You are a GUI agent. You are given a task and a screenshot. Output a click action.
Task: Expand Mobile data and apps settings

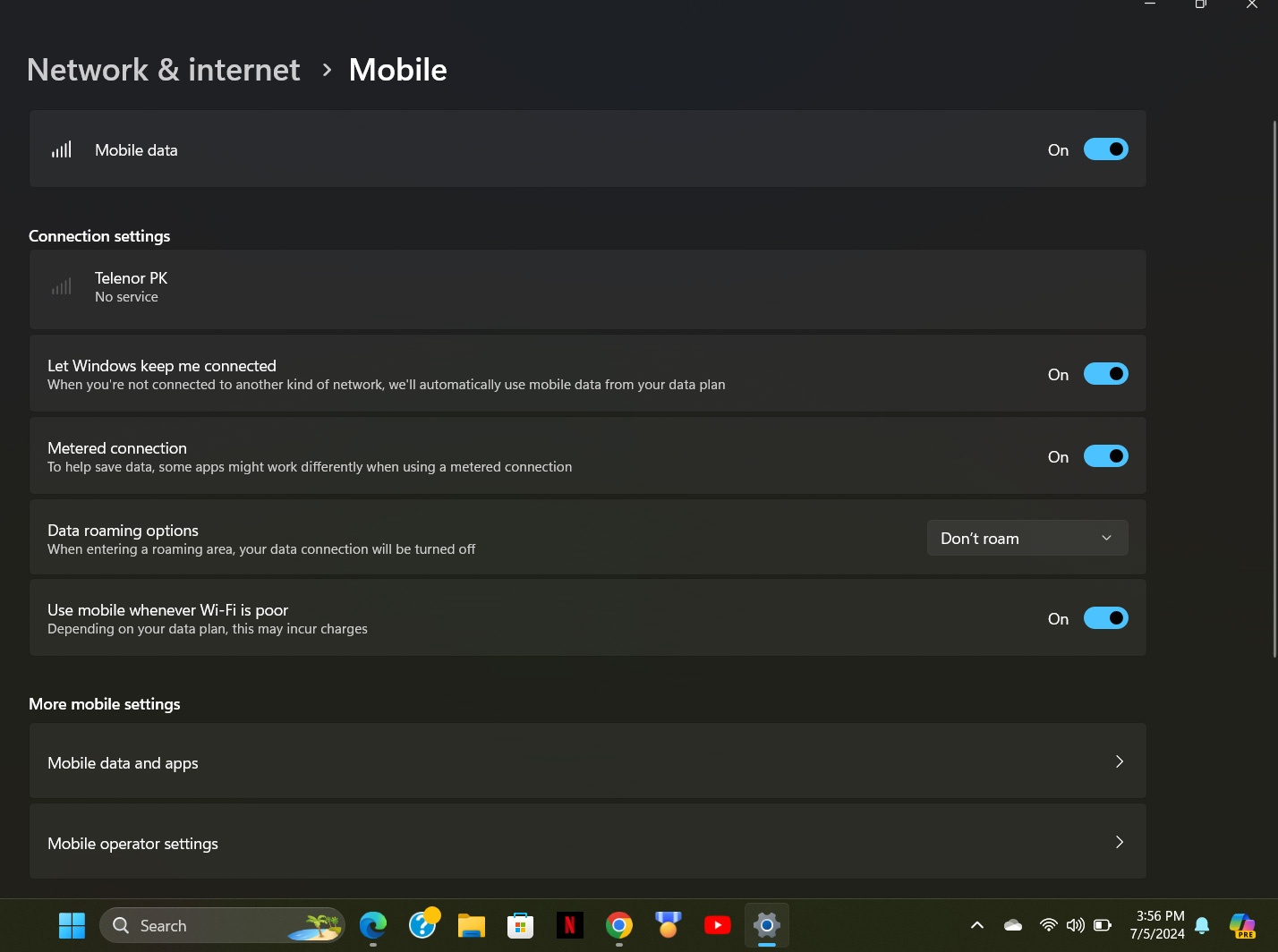tap(588, 761)
